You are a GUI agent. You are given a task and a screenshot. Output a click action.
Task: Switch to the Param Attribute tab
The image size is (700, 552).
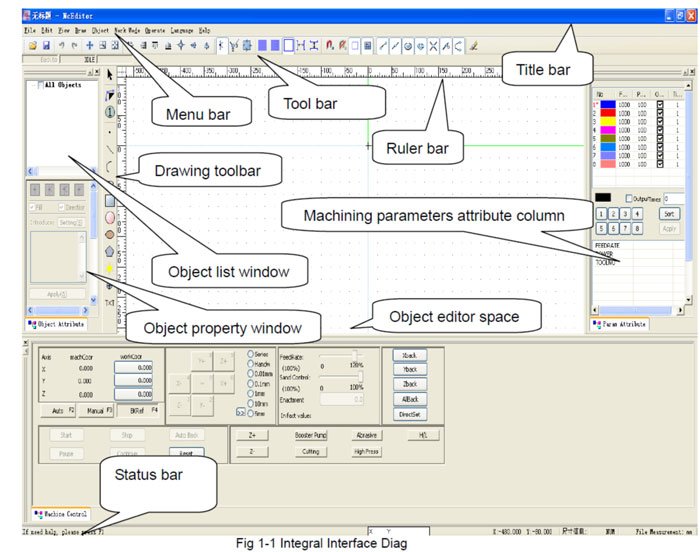pyautogui.click(x=620, y=324)
